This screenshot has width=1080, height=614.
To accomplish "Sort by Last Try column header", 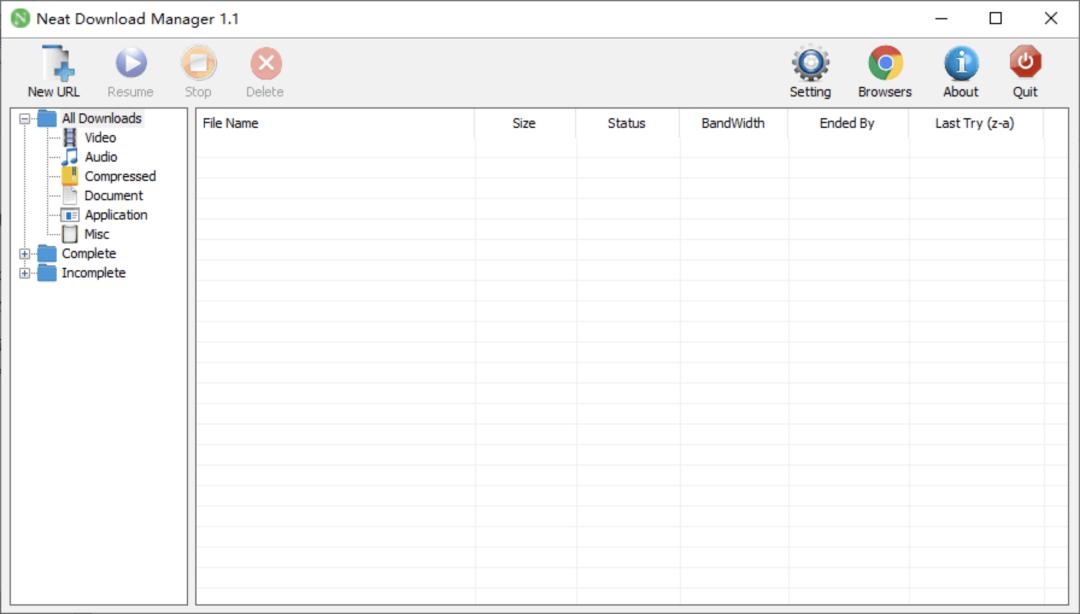I will (x=975, y=123).
